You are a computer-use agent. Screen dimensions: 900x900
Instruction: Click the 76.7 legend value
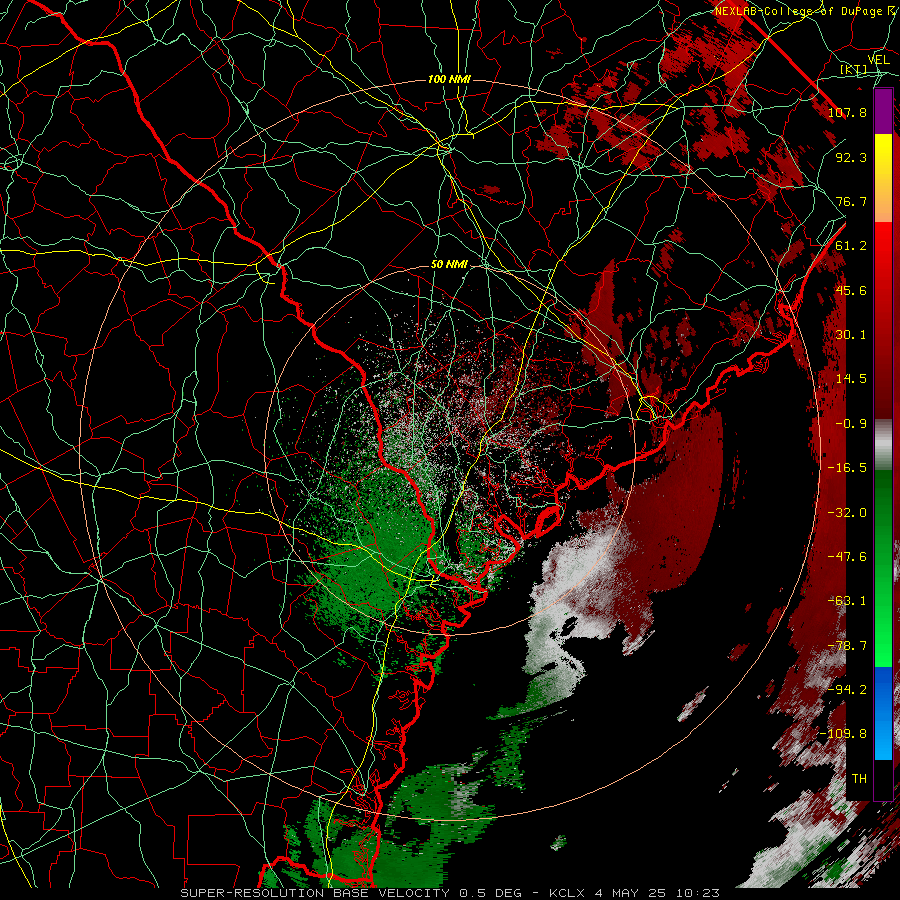(851, 201)
